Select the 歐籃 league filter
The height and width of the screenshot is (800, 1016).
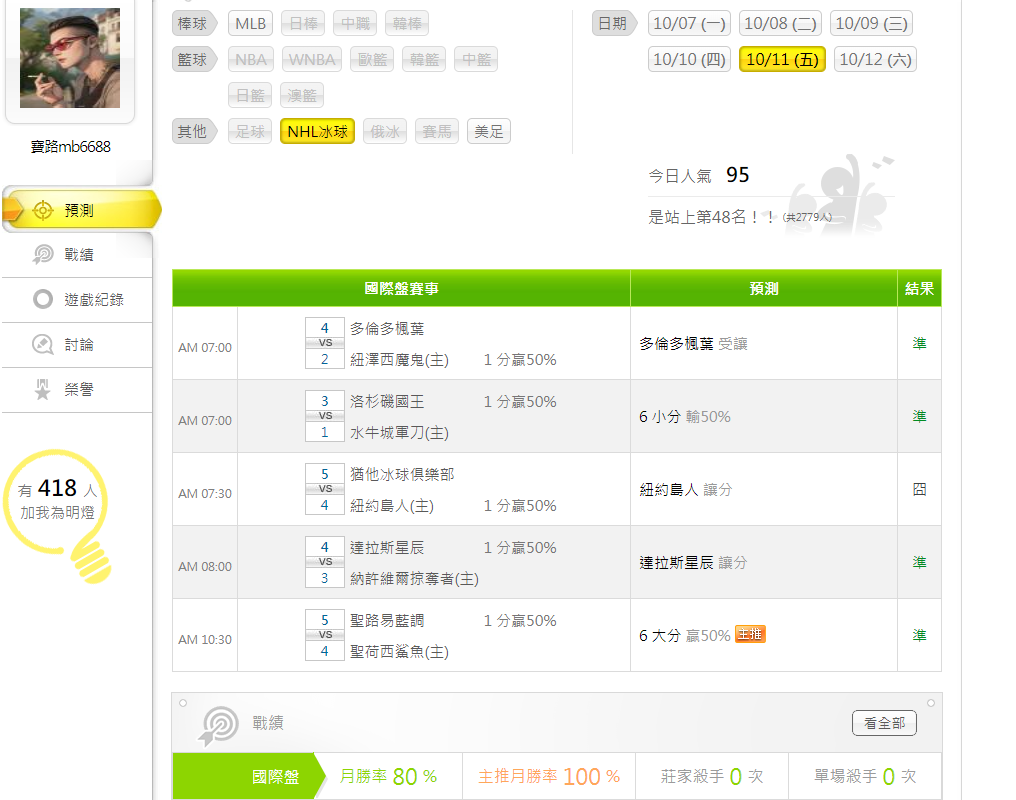[x=372, y=60]
